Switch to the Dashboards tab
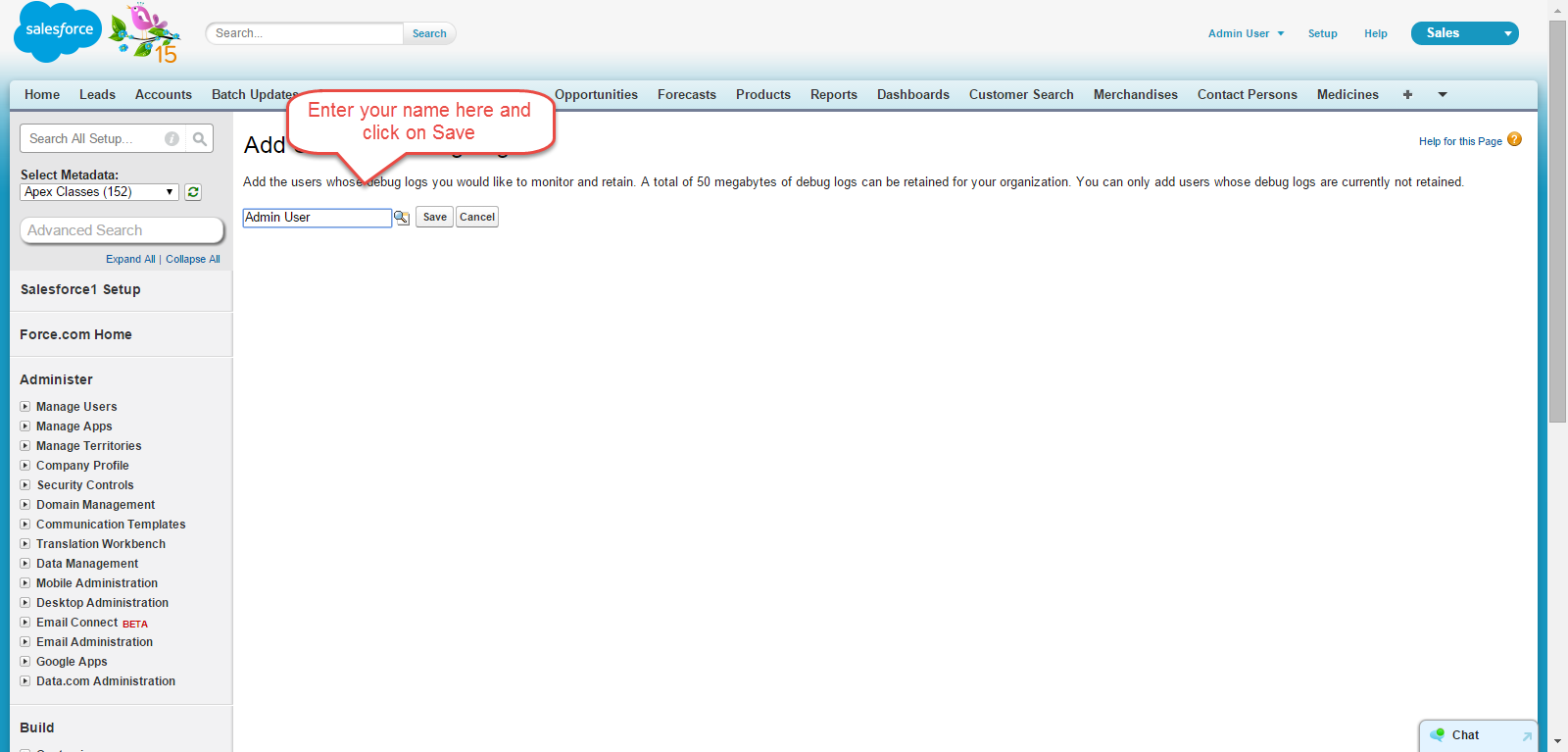1568x752 pixels. coord(912,95)
